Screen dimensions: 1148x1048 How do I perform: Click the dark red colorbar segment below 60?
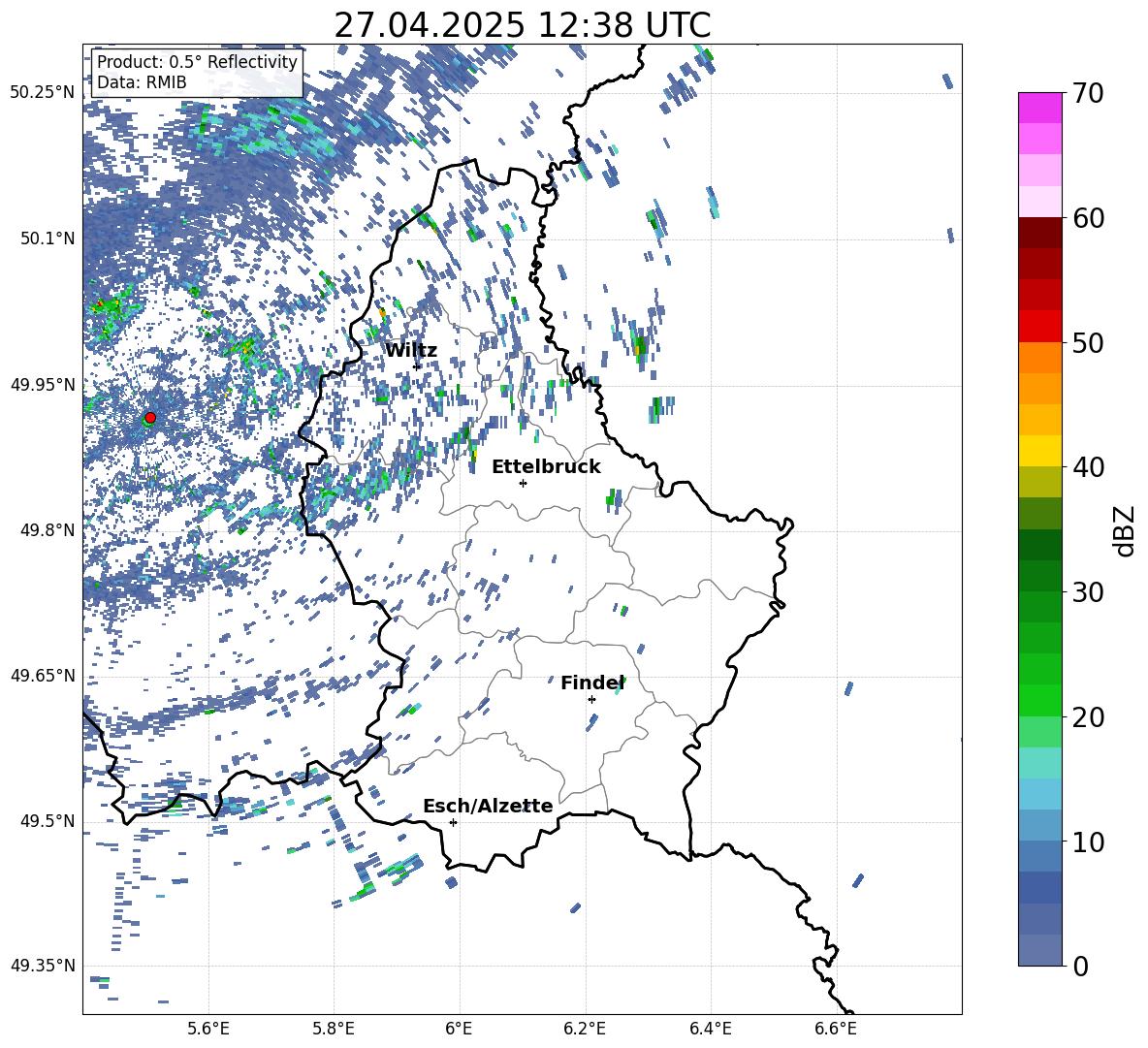(1039, 233)
